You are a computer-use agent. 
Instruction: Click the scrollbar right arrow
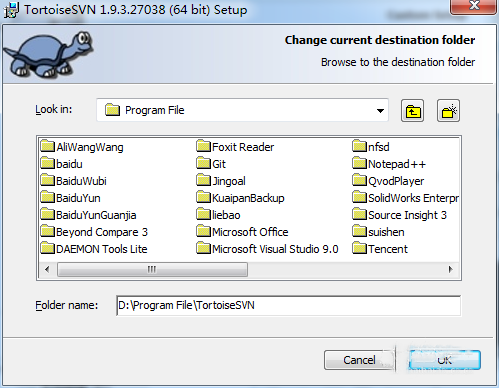pos(451,269)
